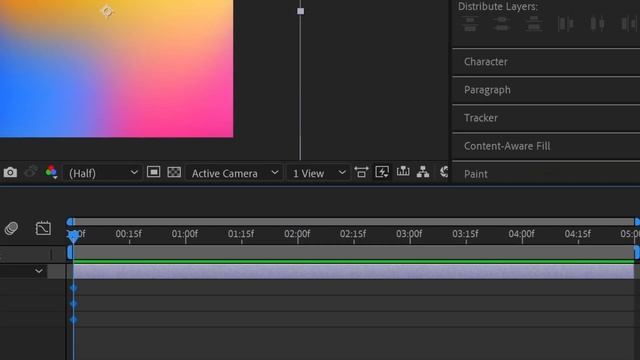Image resolution: width=640 pixels, height=360 pixels.
Task: Open the Active Camera dropdown
Action: [234, 173]
